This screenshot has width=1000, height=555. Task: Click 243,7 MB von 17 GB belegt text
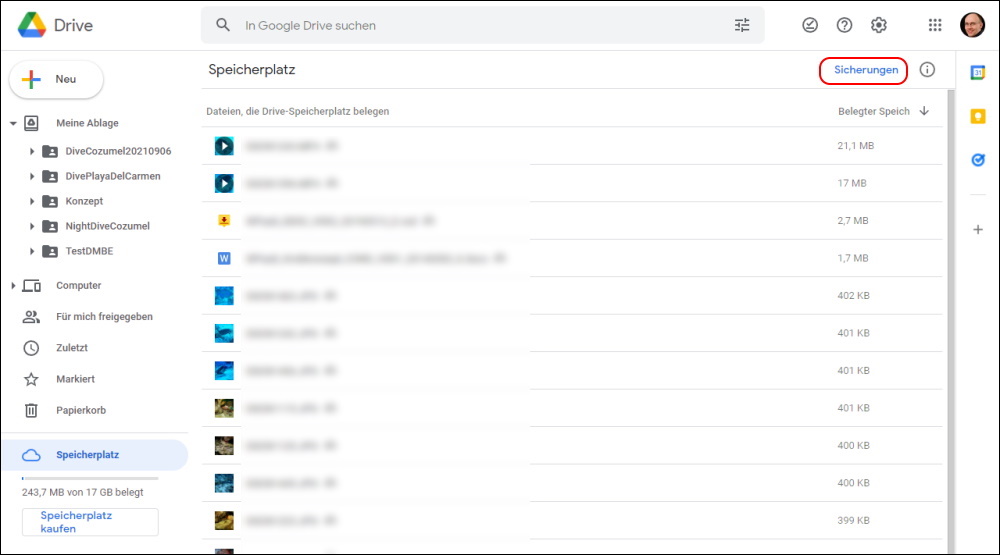click(82, 492)
